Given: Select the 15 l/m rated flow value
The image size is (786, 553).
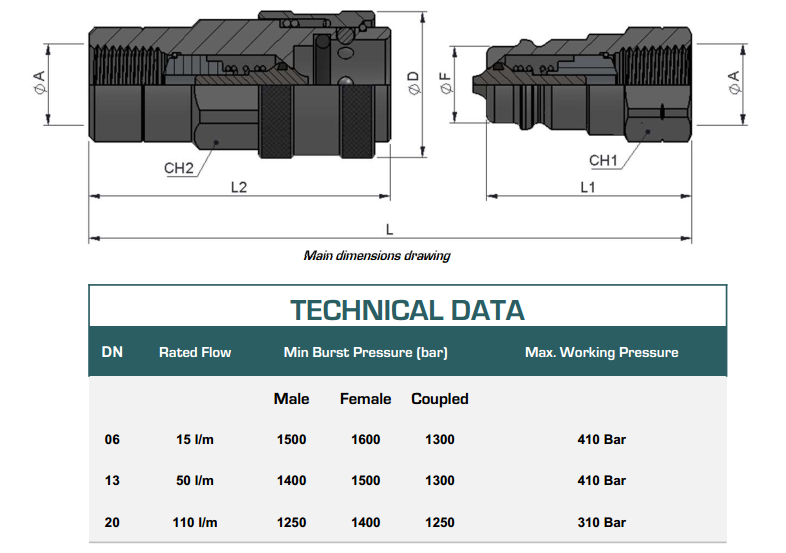Looking at the screenshot, I should click(x=195, y=440).
